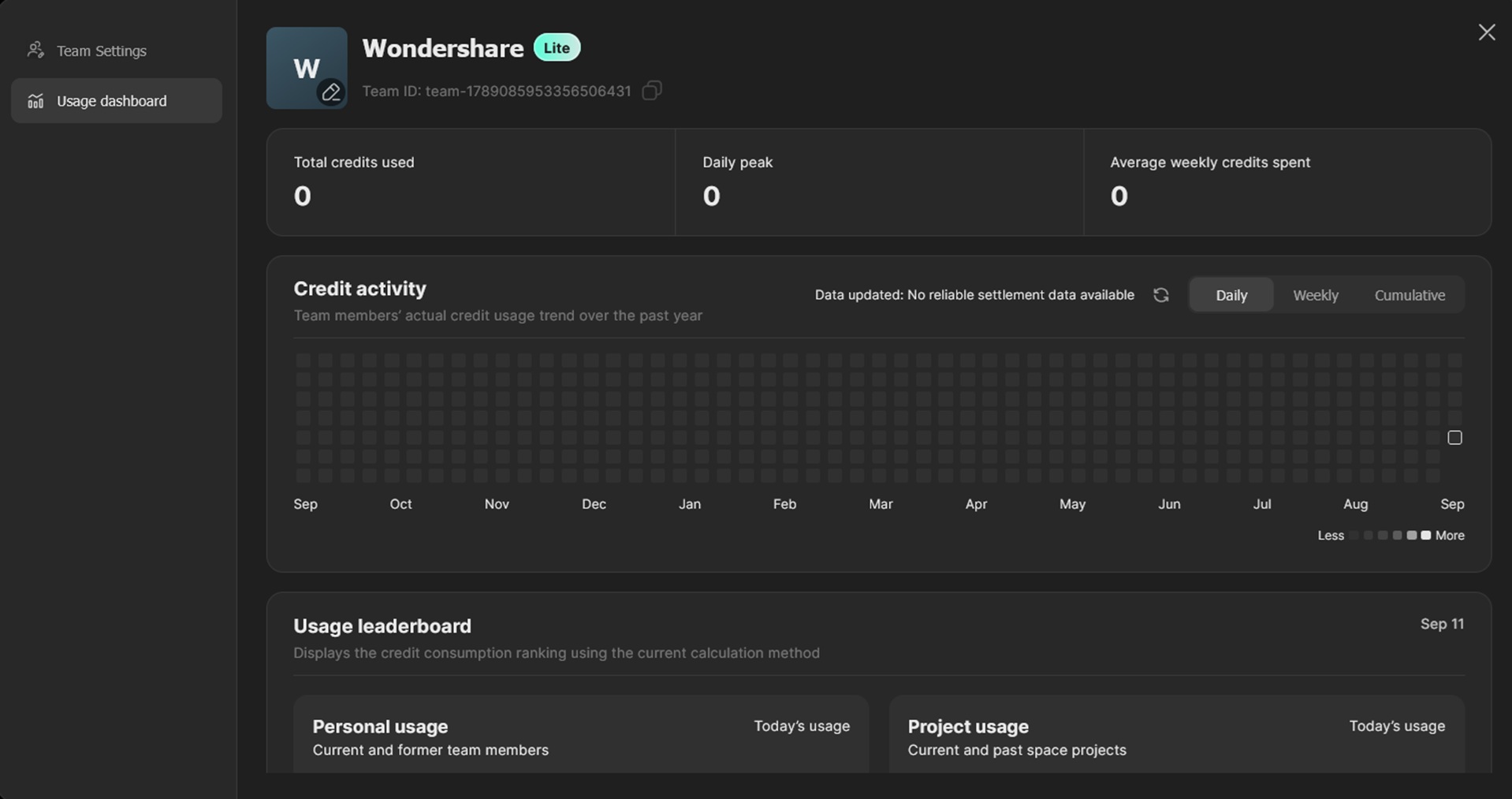Click the Data updated status text
The image size is (1512, 799).
tap(974, 295)
